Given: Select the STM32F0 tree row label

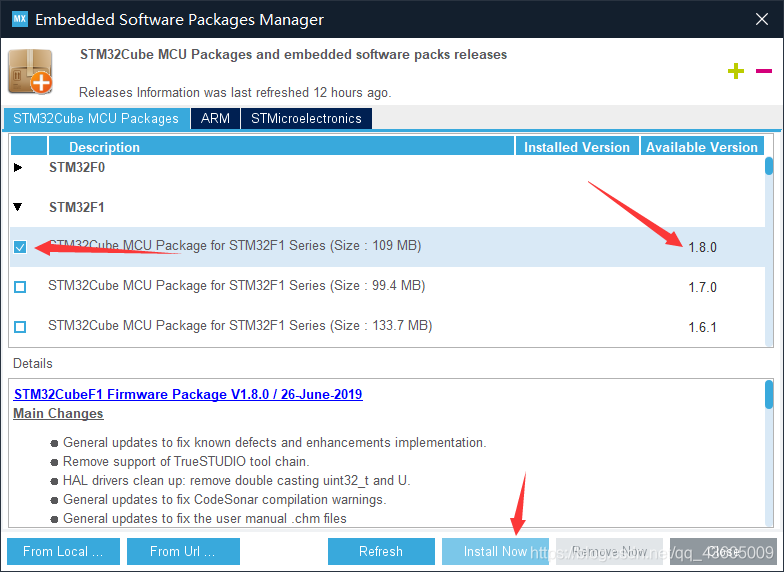Looking at the screenshot, I should pyautogui.click(x=77, y=168).
